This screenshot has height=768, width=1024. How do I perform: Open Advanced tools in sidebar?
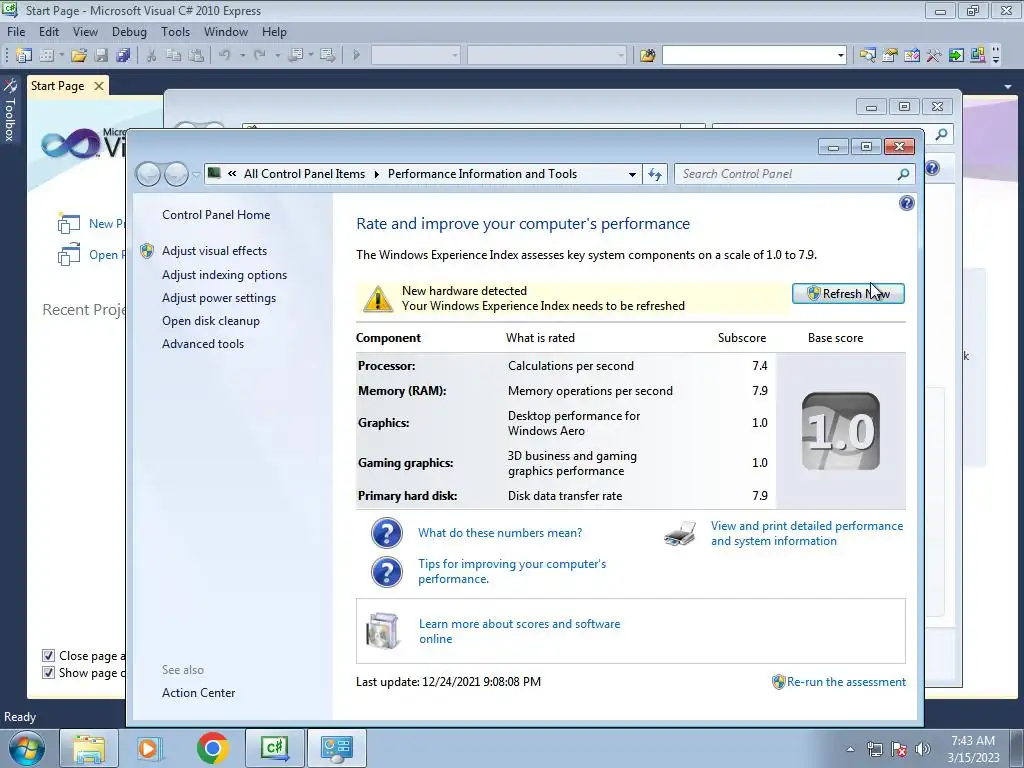tap(203, 344)
